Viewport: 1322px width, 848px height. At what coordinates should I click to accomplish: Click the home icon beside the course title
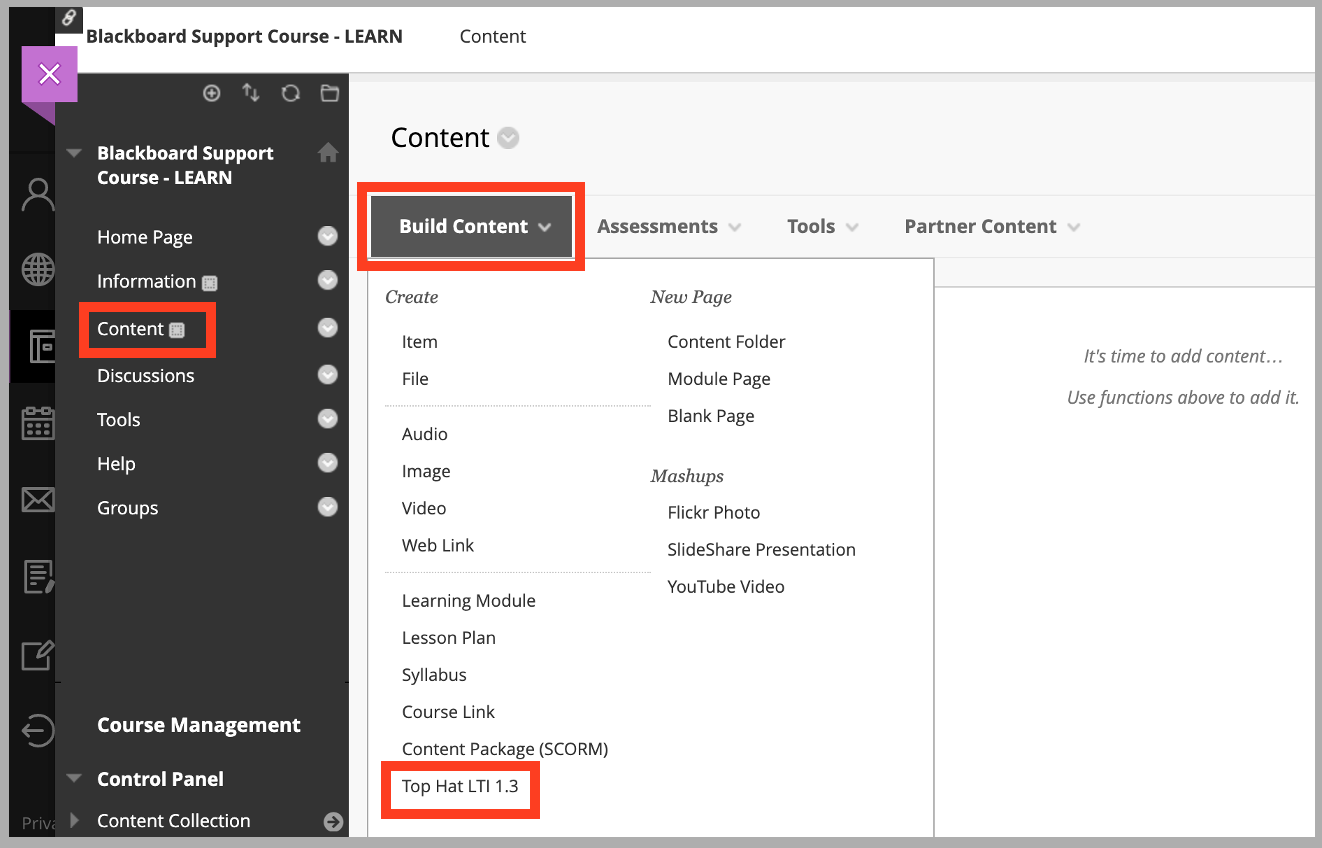(328, 153)
